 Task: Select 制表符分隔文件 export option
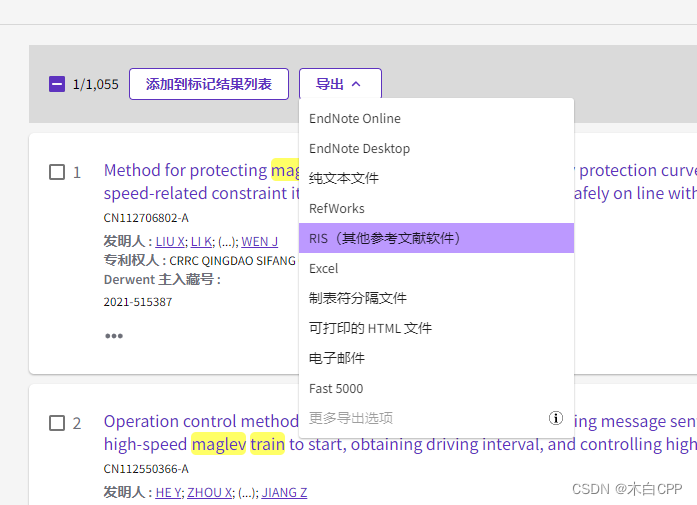point(436,298)
